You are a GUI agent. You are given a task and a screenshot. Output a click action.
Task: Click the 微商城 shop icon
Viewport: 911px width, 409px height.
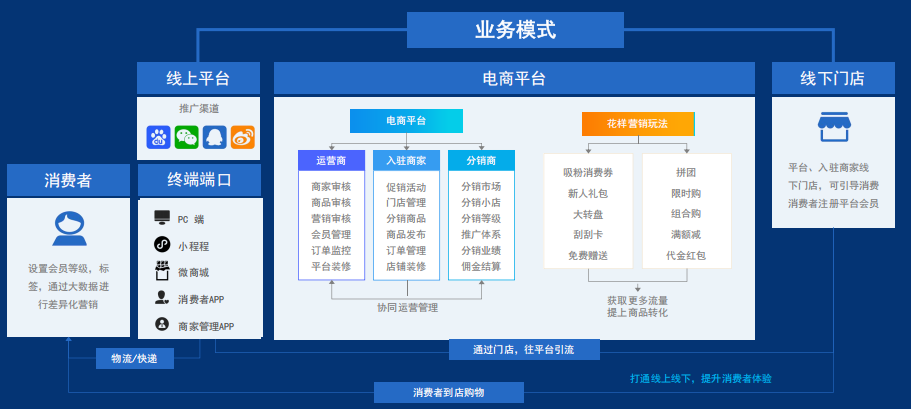click(162, 271)
